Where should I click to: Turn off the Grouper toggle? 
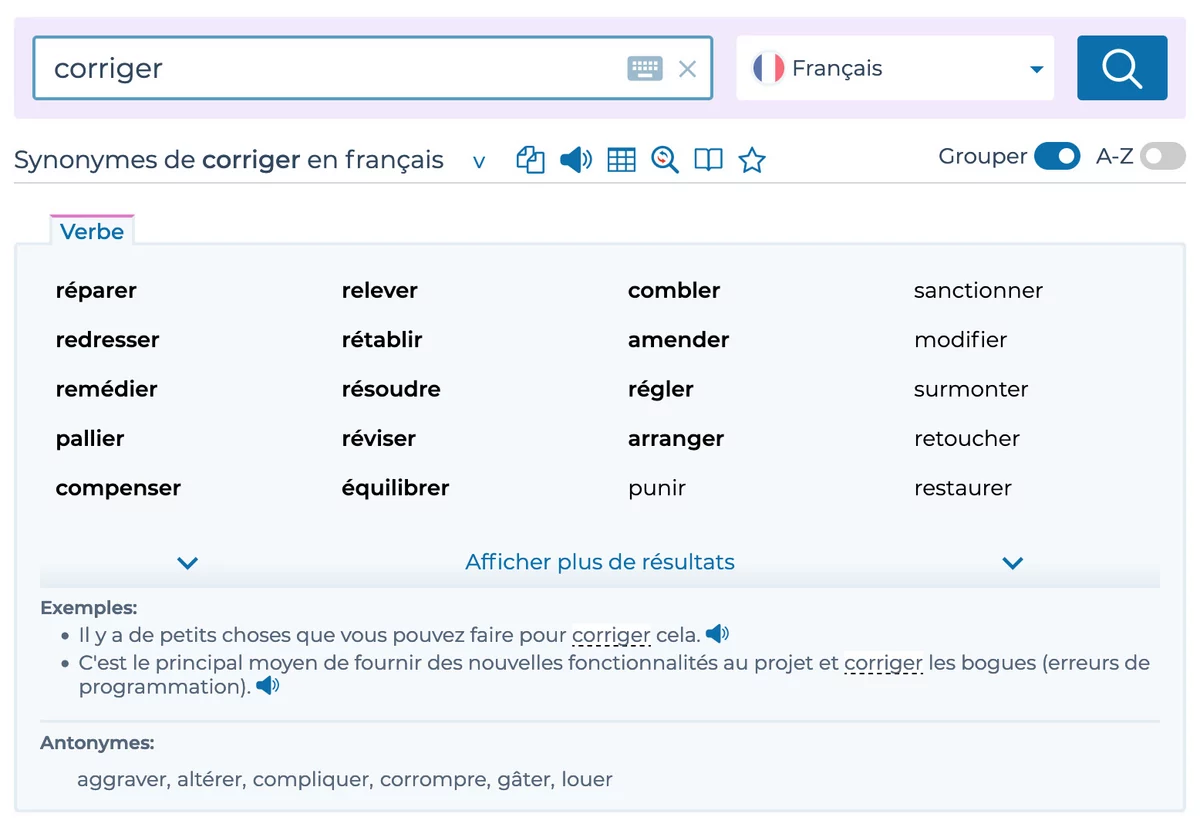pos(1057,157)
